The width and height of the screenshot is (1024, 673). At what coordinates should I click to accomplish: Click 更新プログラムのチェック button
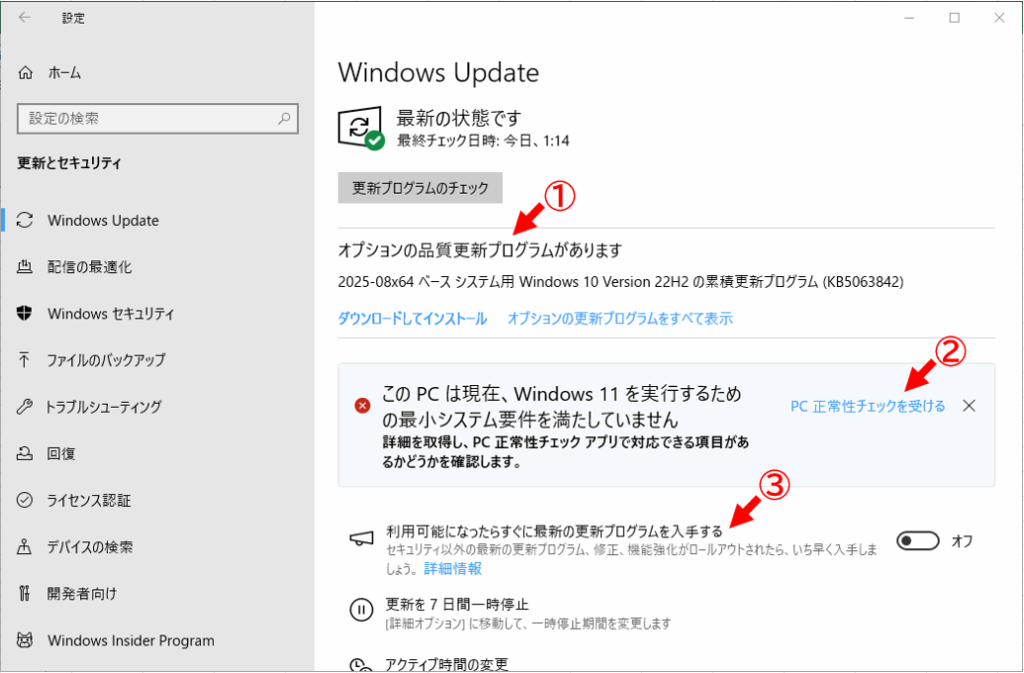click(x=420, y=188)
